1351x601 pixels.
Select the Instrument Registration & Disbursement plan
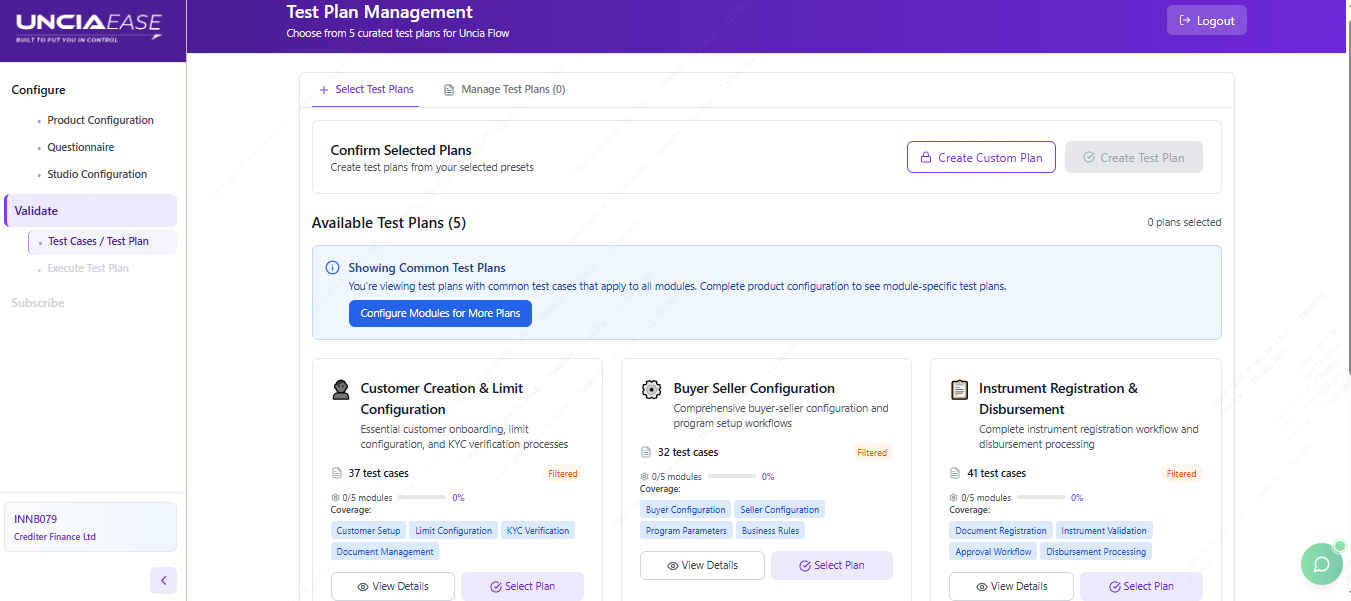pos(1141,586)
